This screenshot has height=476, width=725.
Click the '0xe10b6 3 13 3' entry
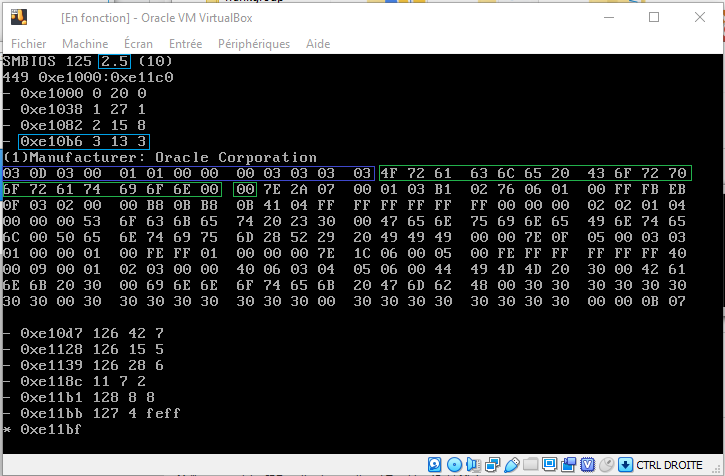coord(84,142)
